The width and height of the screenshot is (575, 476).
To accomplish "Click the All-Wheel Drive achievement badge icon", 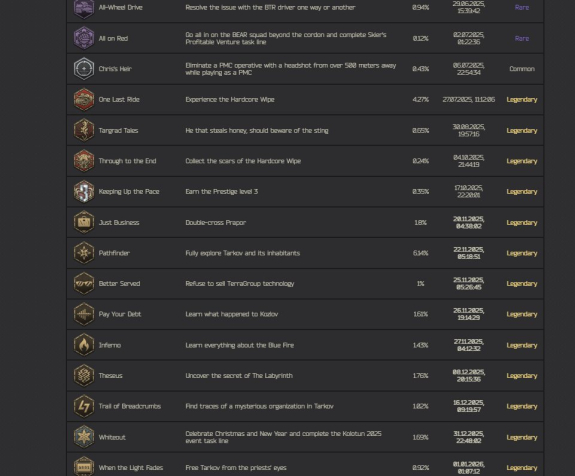I will 84,8.
